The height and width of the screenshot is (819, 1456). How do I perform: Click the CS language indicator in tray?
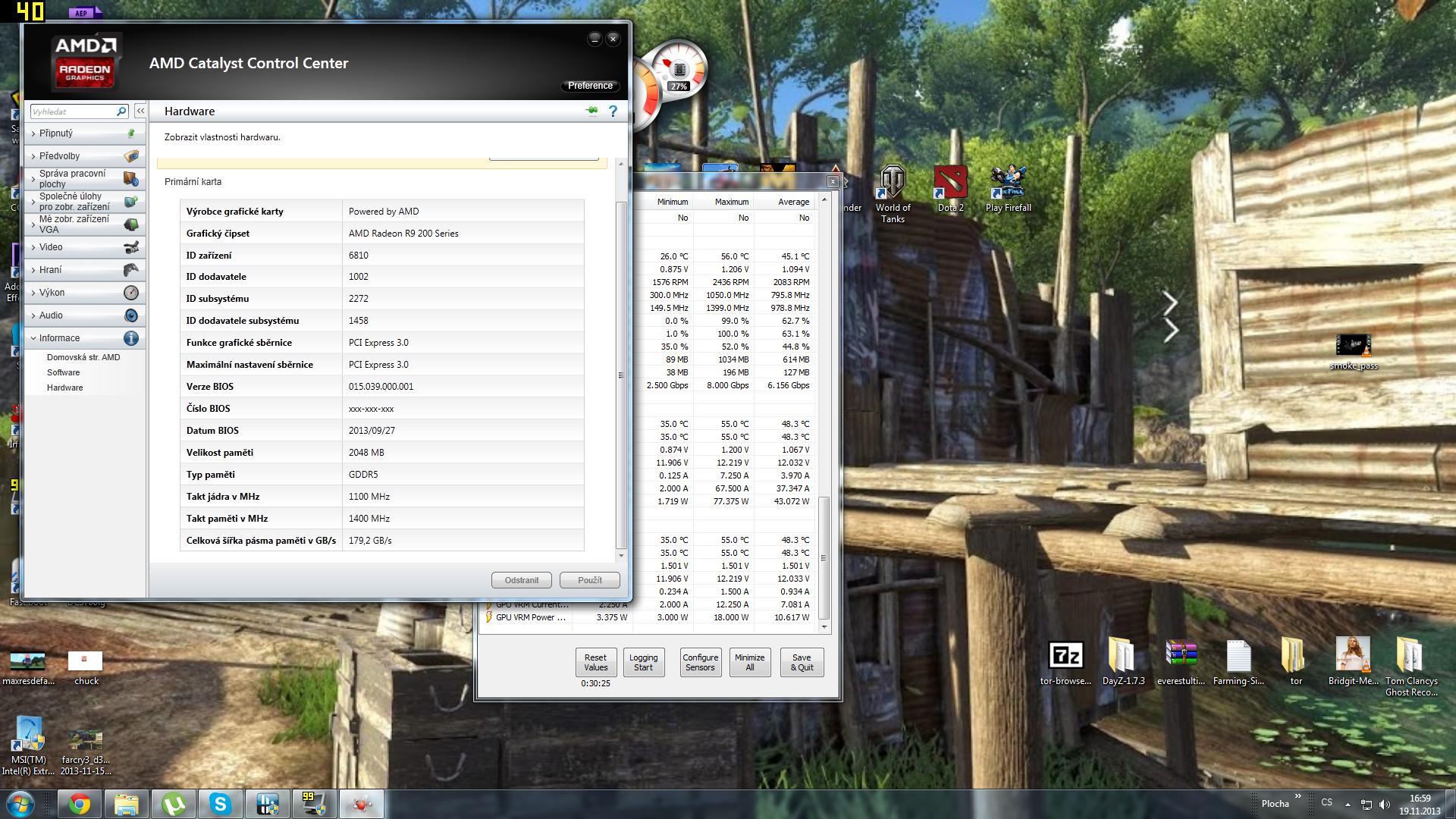click(1326, 802)
